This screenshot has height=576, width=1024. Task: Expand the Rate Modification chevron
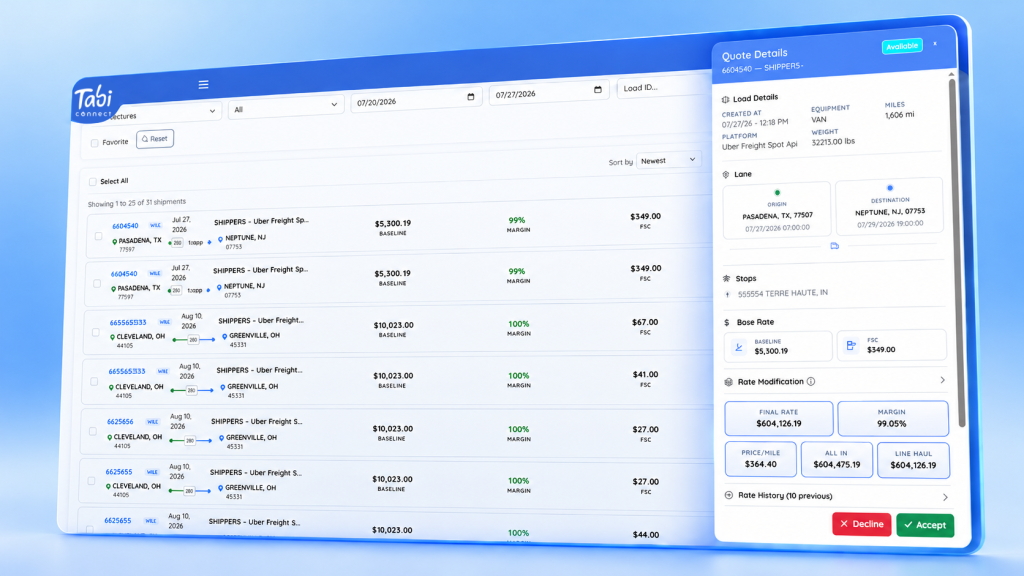[x=942, y=380]
